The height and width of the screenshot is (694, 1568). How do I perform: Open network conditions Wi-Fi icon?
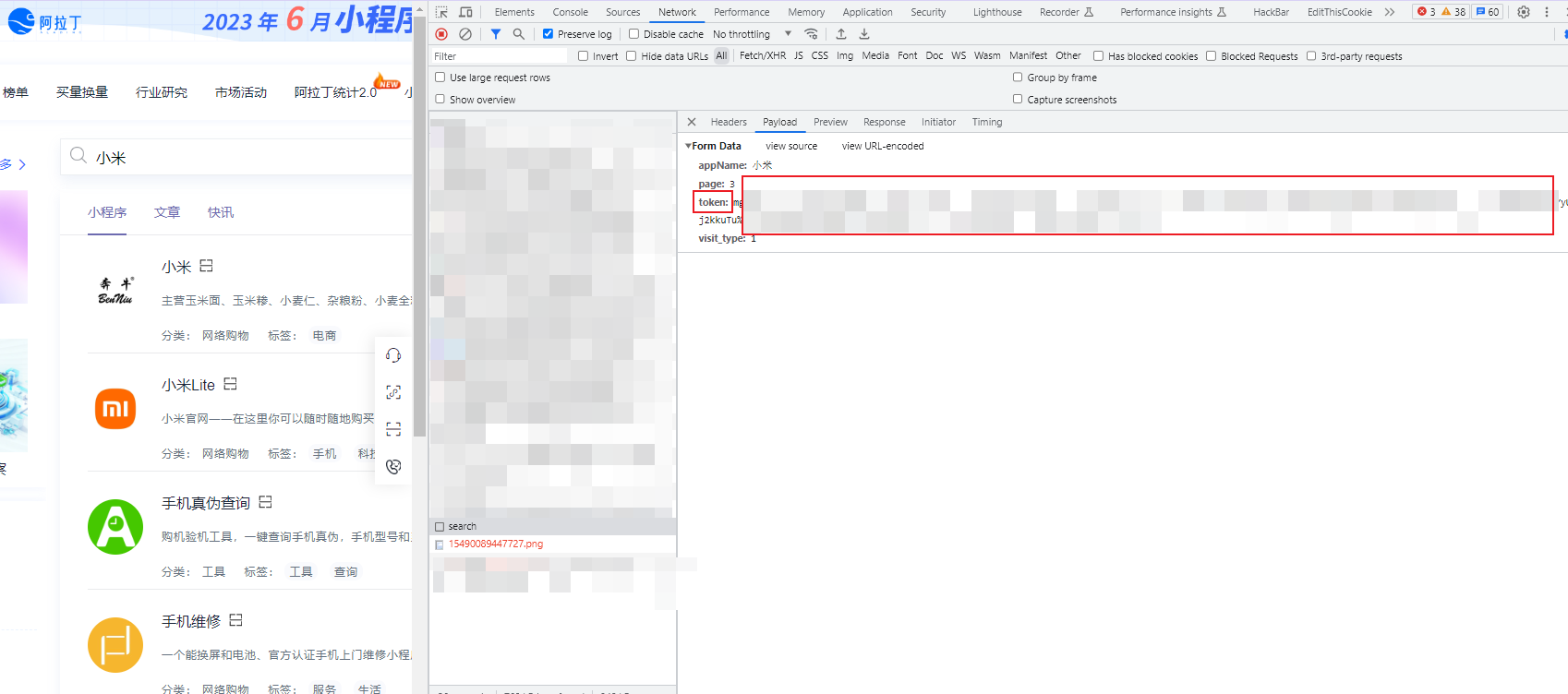811,34
